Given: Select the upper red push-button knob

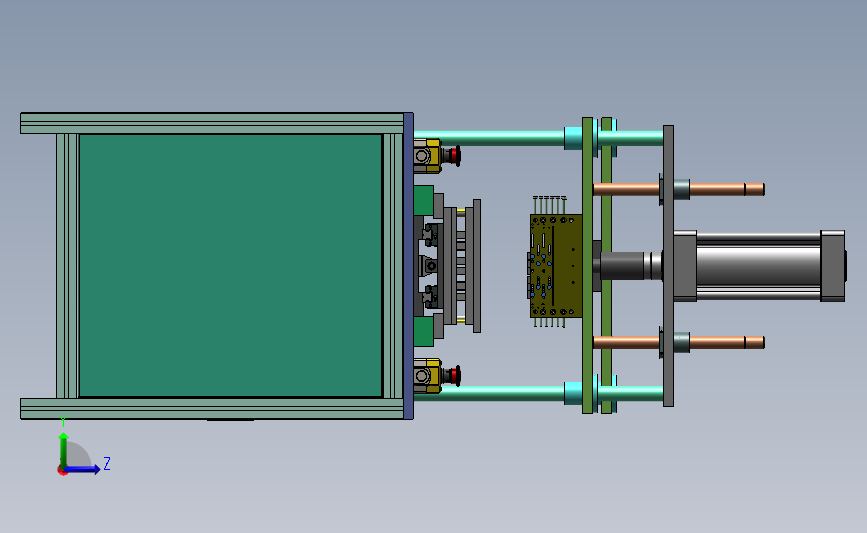Looking at the screenshot, I should (x=454, y=155).
